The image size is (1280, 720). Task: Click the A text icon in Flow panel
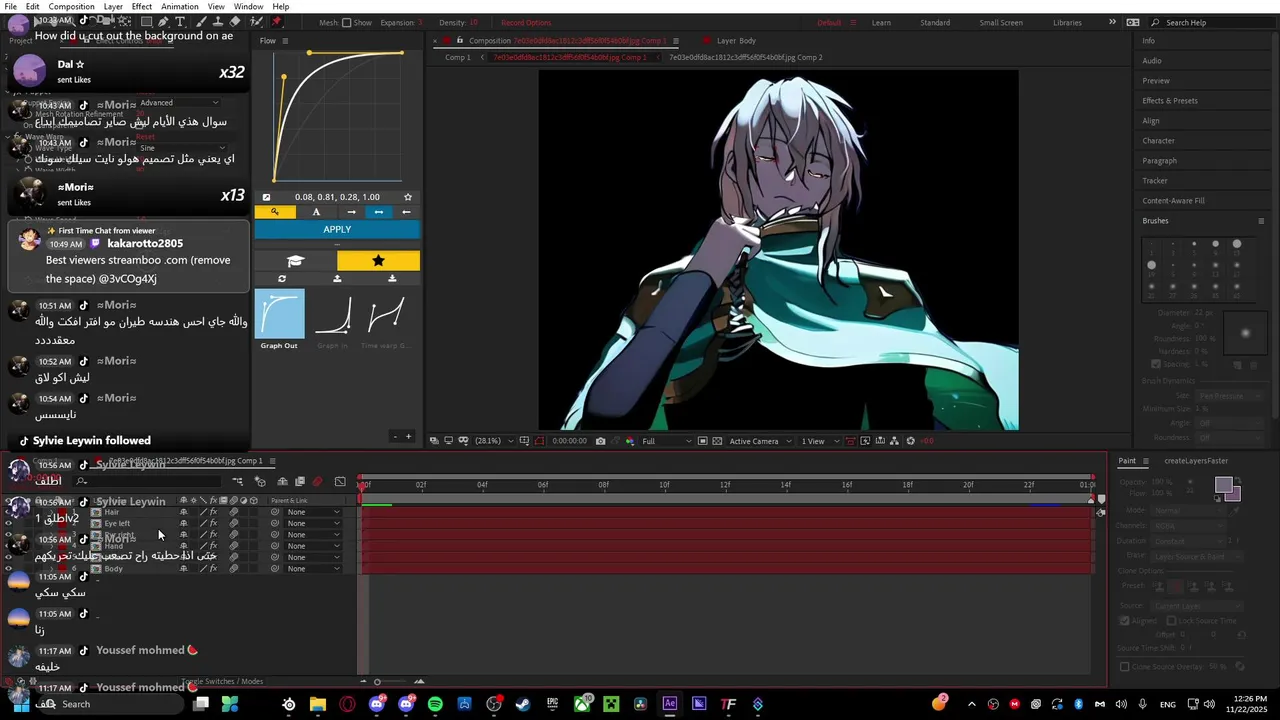(x=317, y=212)
